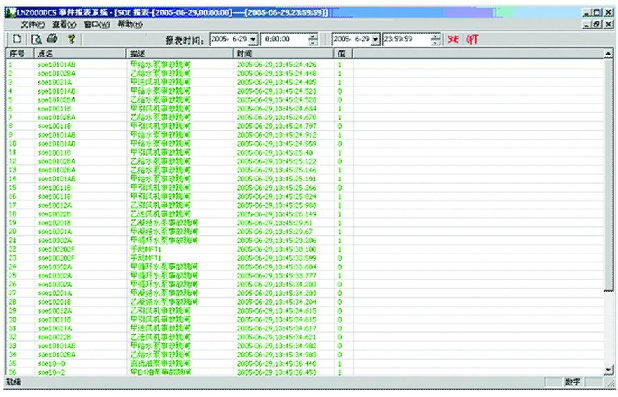Viewport: 618px width, 397px height.
Task: Click the start time spinner arrows
Action: [x=313, y=39]
